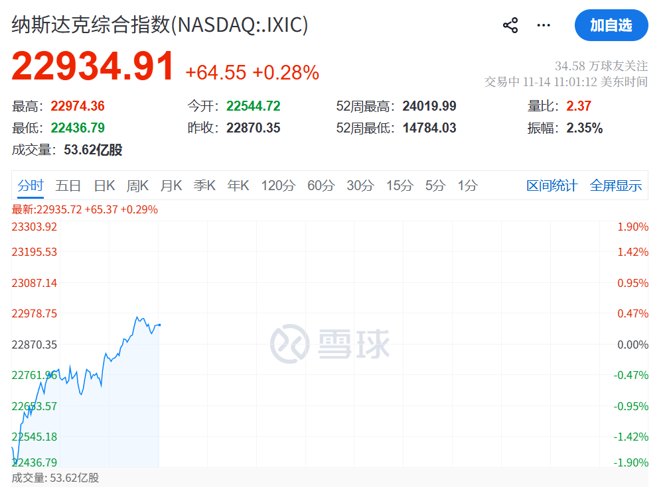The height and width of the screenshot is (487, 667).
Task: Select the 分时 chart tab
Action: click(31, 185)
